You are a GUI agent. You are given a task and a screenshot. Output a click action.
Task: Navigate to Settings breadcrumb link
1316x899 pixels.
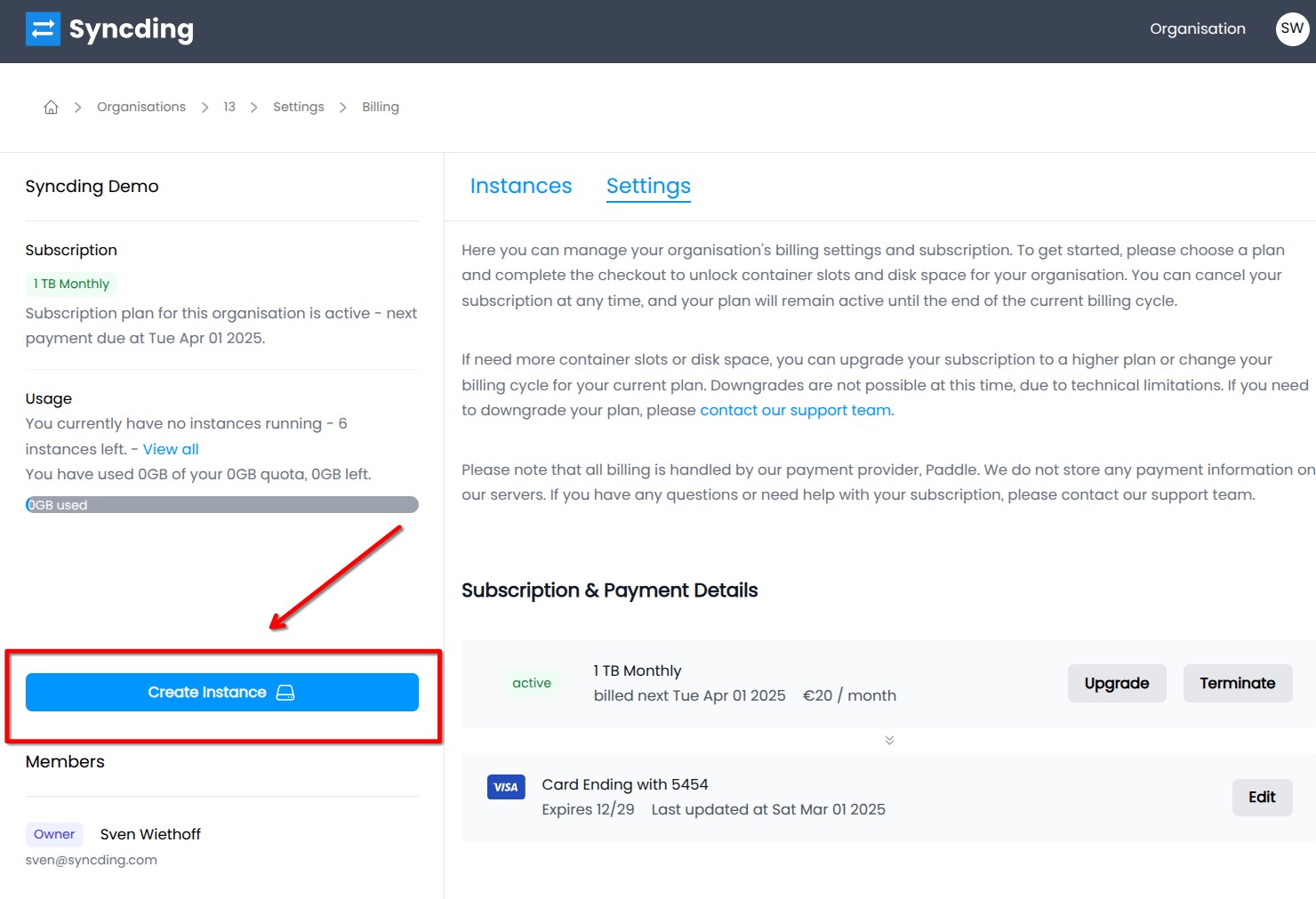coord(298,107)
